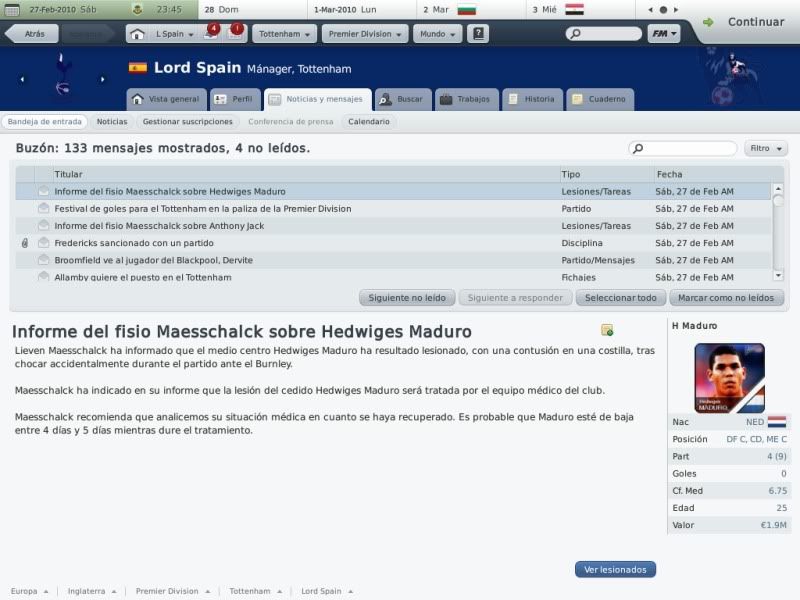Switch to Historia tab
Screen dimensions: 800x600
(x=532, y=99)
